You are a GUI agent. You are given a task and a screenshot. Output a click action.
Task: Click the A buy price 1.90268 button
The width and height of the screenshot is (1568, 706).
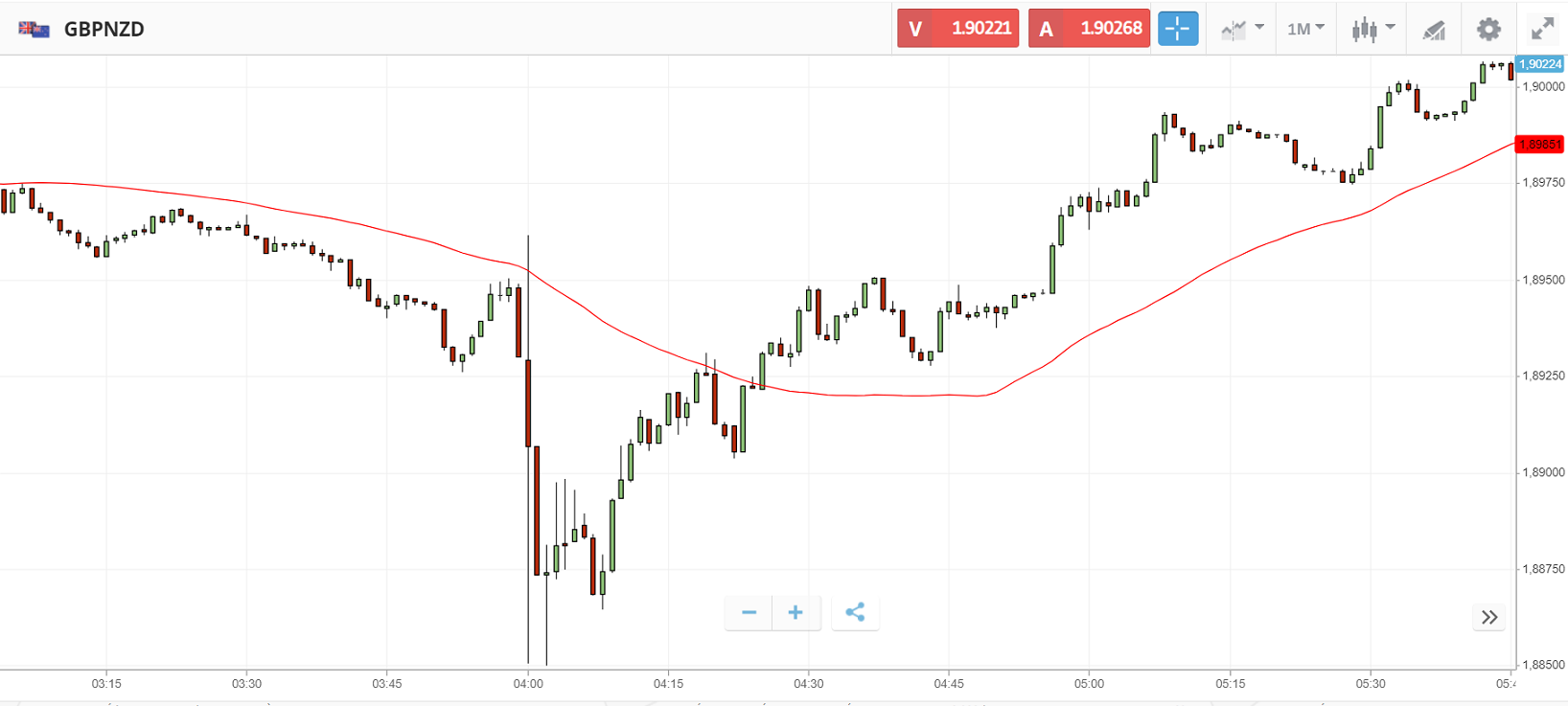(1089, 29)
